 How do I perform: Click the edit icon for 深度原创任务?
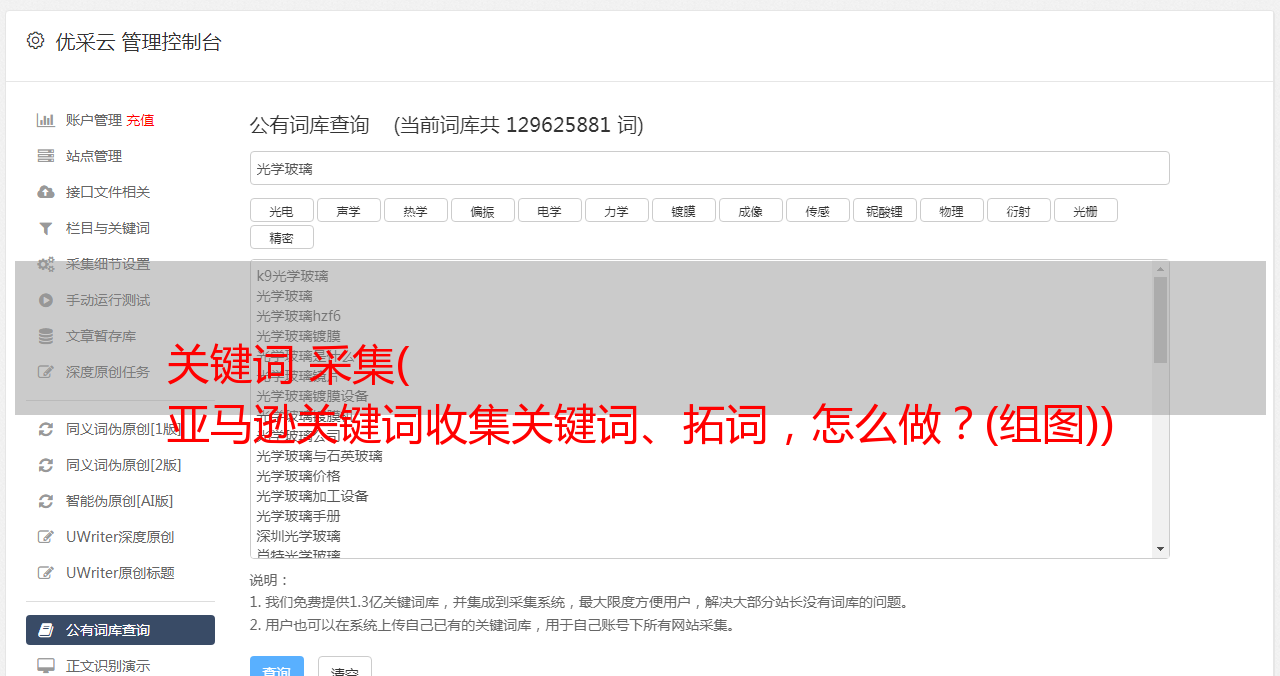click(45, 372)
